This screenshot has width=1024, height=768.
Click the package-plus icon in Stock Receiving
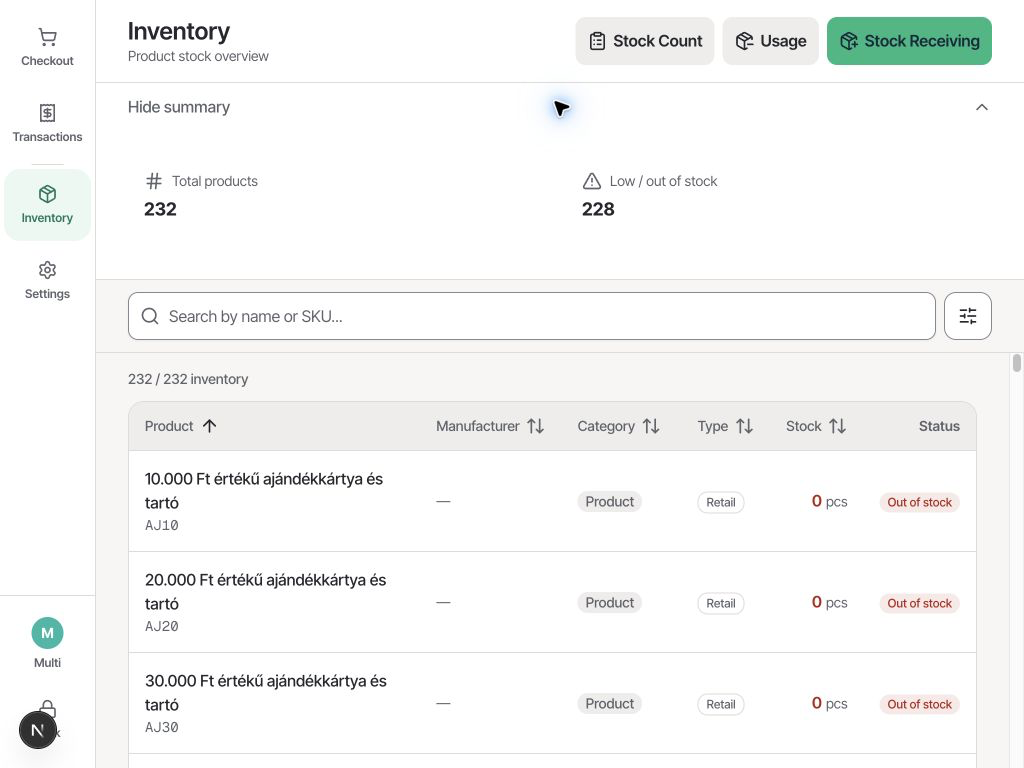(x=849, y=41)
